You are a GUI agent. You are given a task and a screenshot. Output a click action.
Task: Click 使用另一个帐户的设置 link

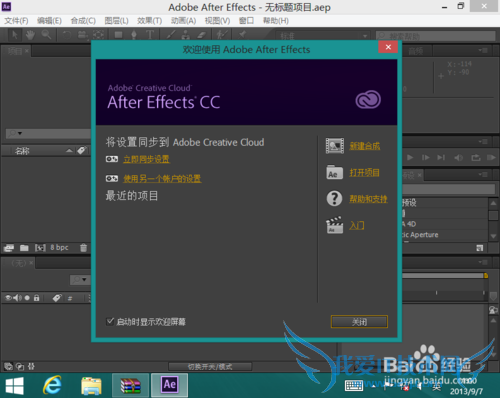click(x=162, y=179)
